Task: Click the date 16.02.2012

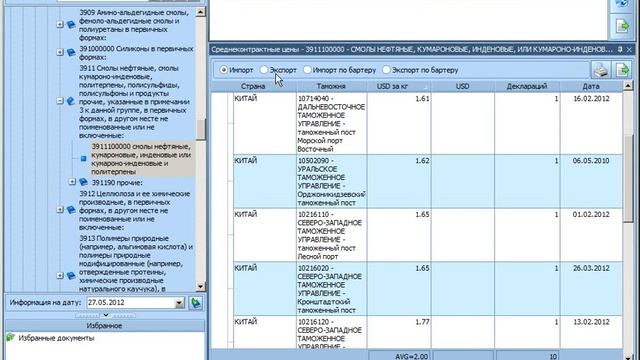Action: pyautogui.click(x=591, y=98)
